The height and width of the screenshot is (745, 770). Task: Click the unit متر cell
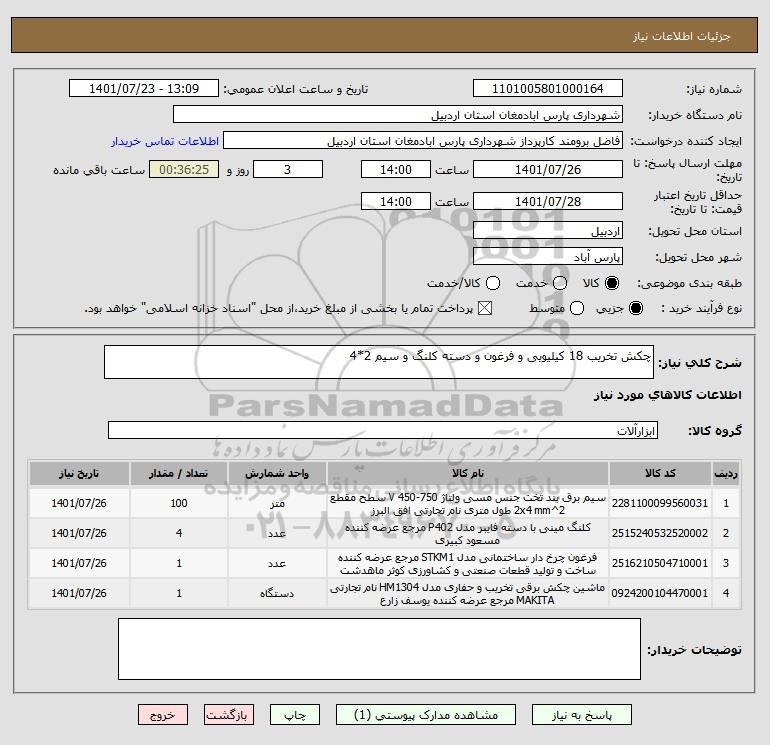[x=277, y=503]
